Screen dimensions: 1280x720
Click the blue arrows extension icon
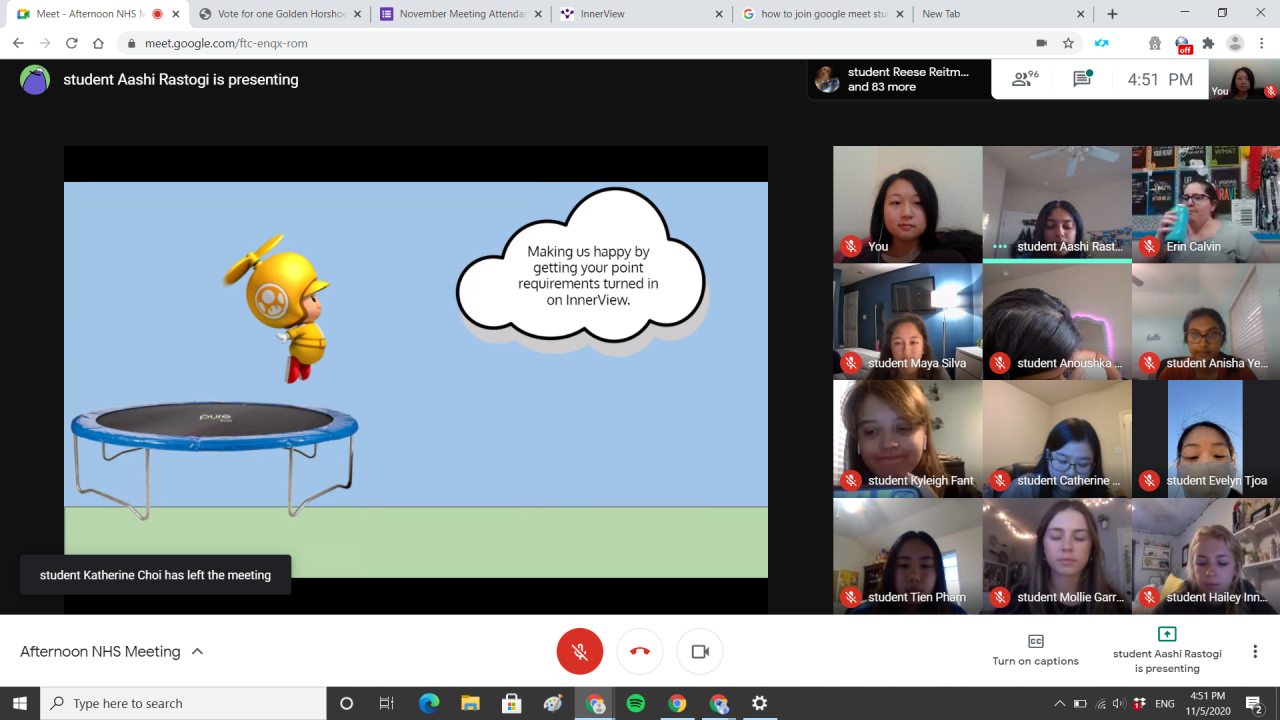click(1101, 43)
